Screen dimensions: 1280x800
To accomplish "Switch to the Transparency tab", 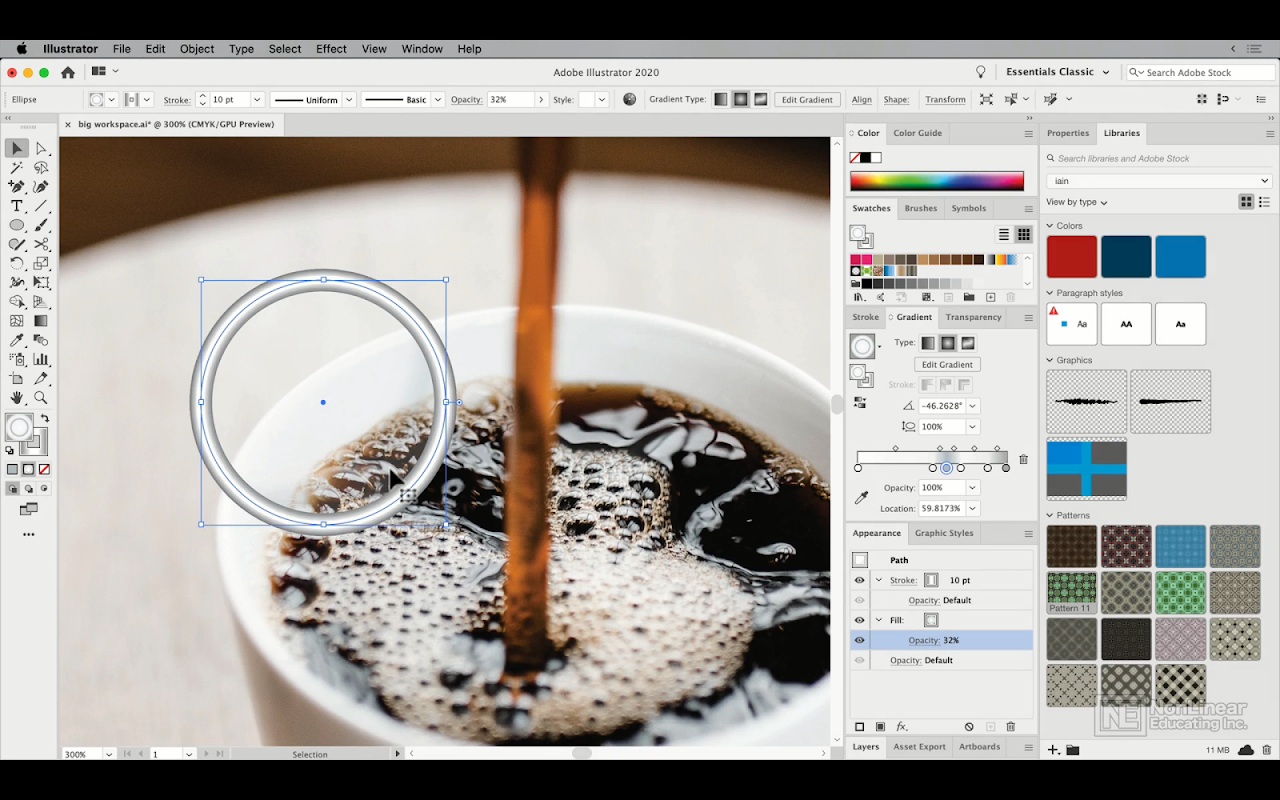I will click(x=973, y=317).
